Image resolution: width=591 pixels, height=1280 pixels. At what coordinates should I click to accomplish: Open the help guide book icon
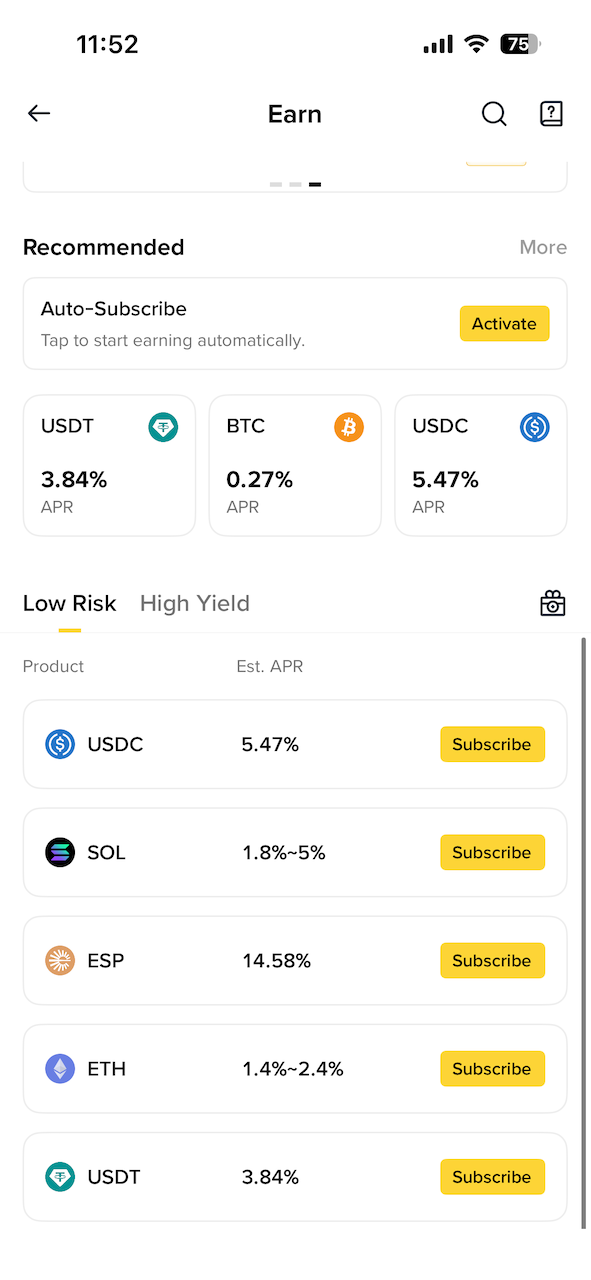pos(551,113)
